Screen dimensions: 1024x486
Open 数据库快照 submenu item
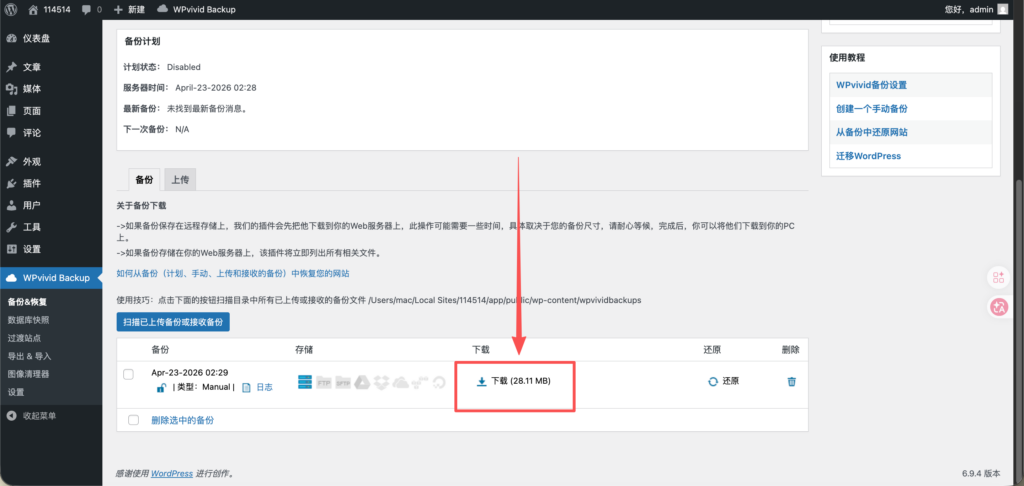point(28,320)
